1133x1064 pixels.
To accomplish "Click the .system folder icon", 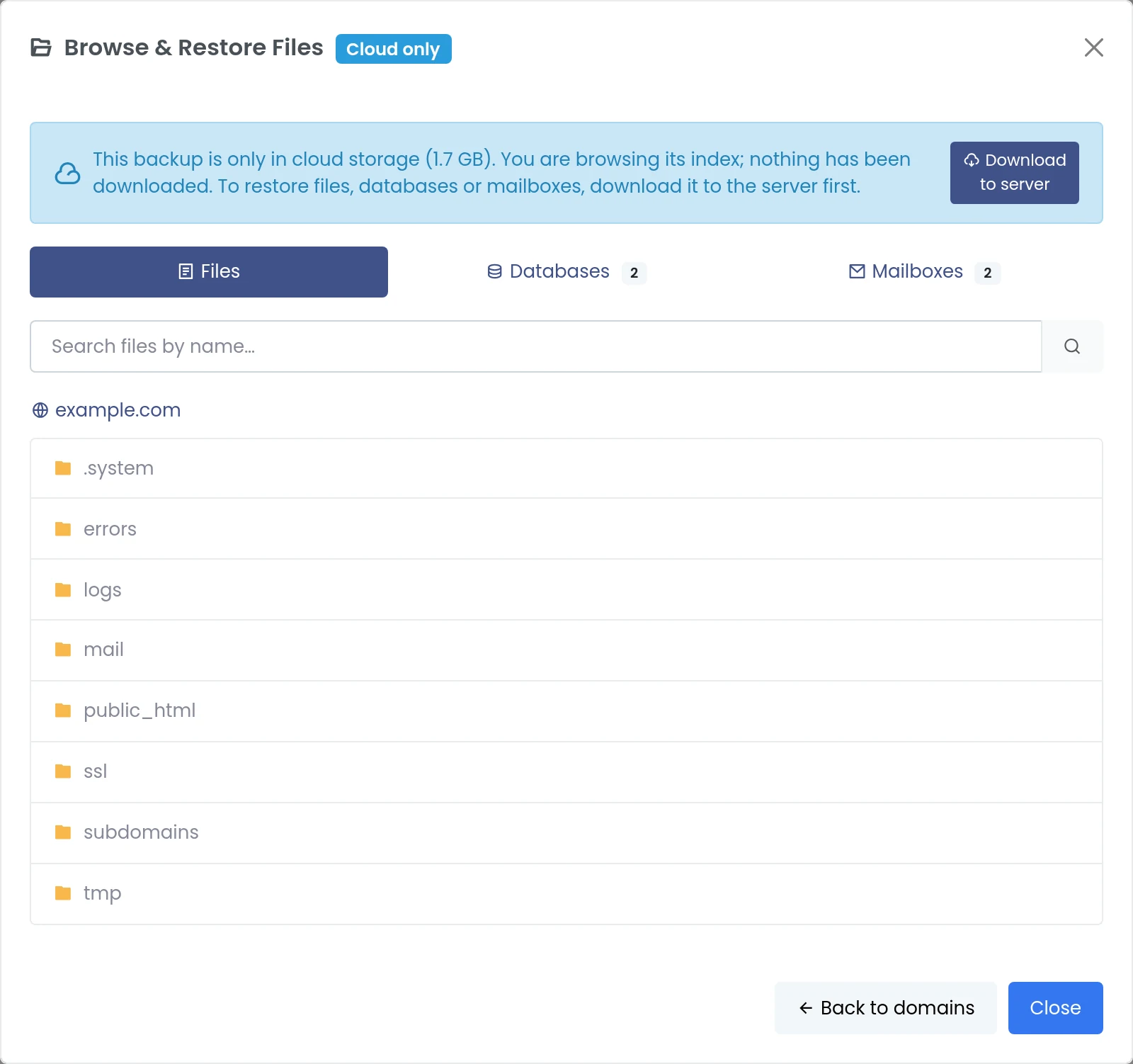I will click(x=63, y=468).
